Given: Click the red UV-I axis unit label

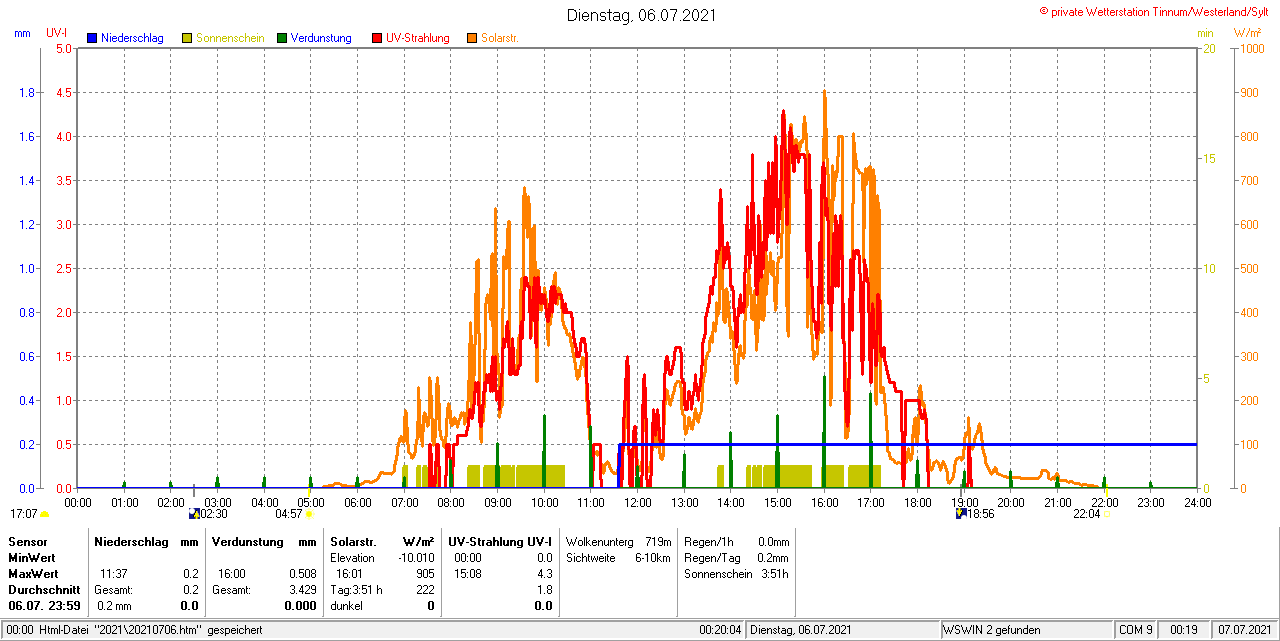Looking at the screenshot, I should click(57, 33).
